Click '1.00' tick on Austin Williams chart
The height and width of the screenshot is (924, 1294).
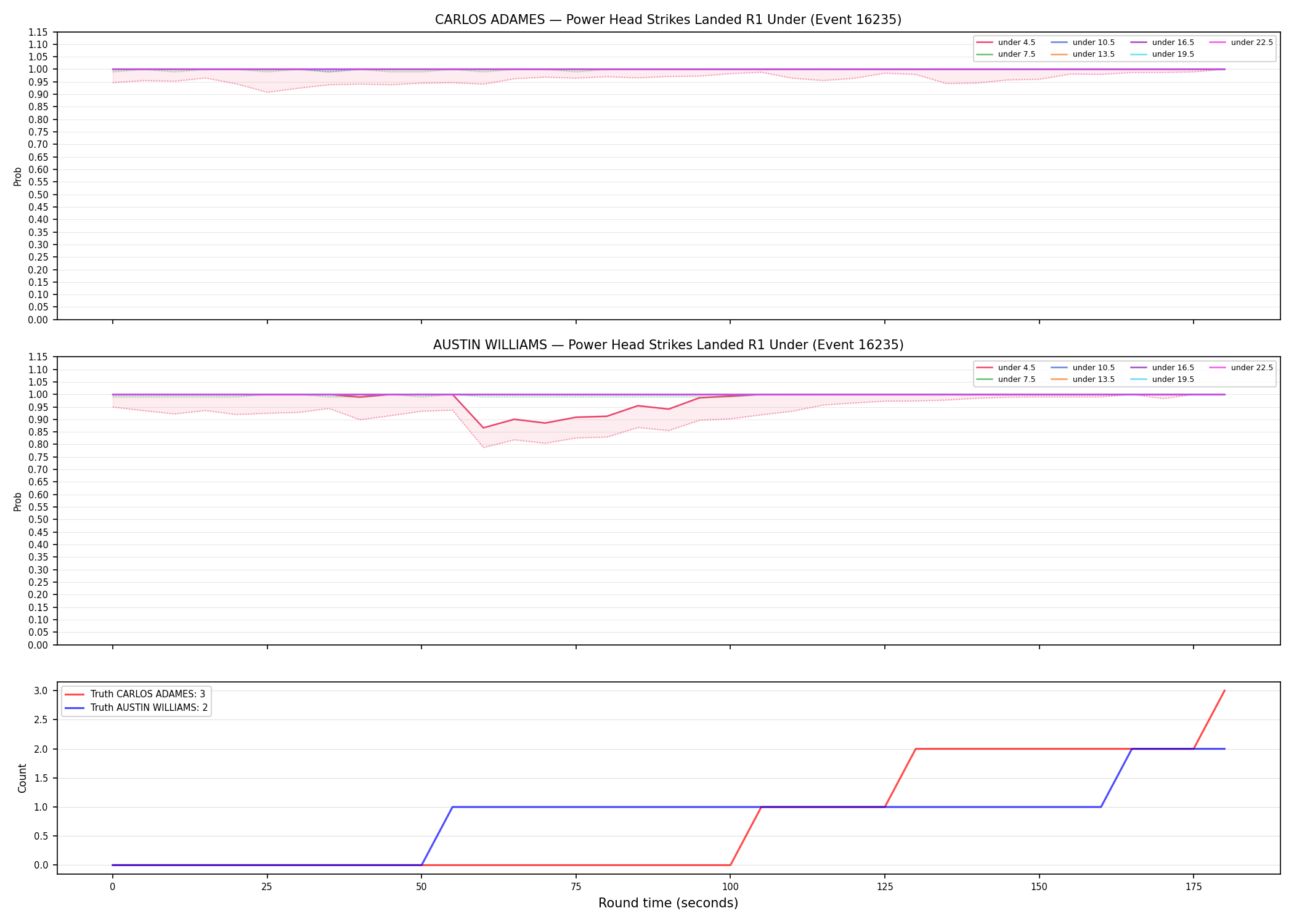click(x=38, y=395)
